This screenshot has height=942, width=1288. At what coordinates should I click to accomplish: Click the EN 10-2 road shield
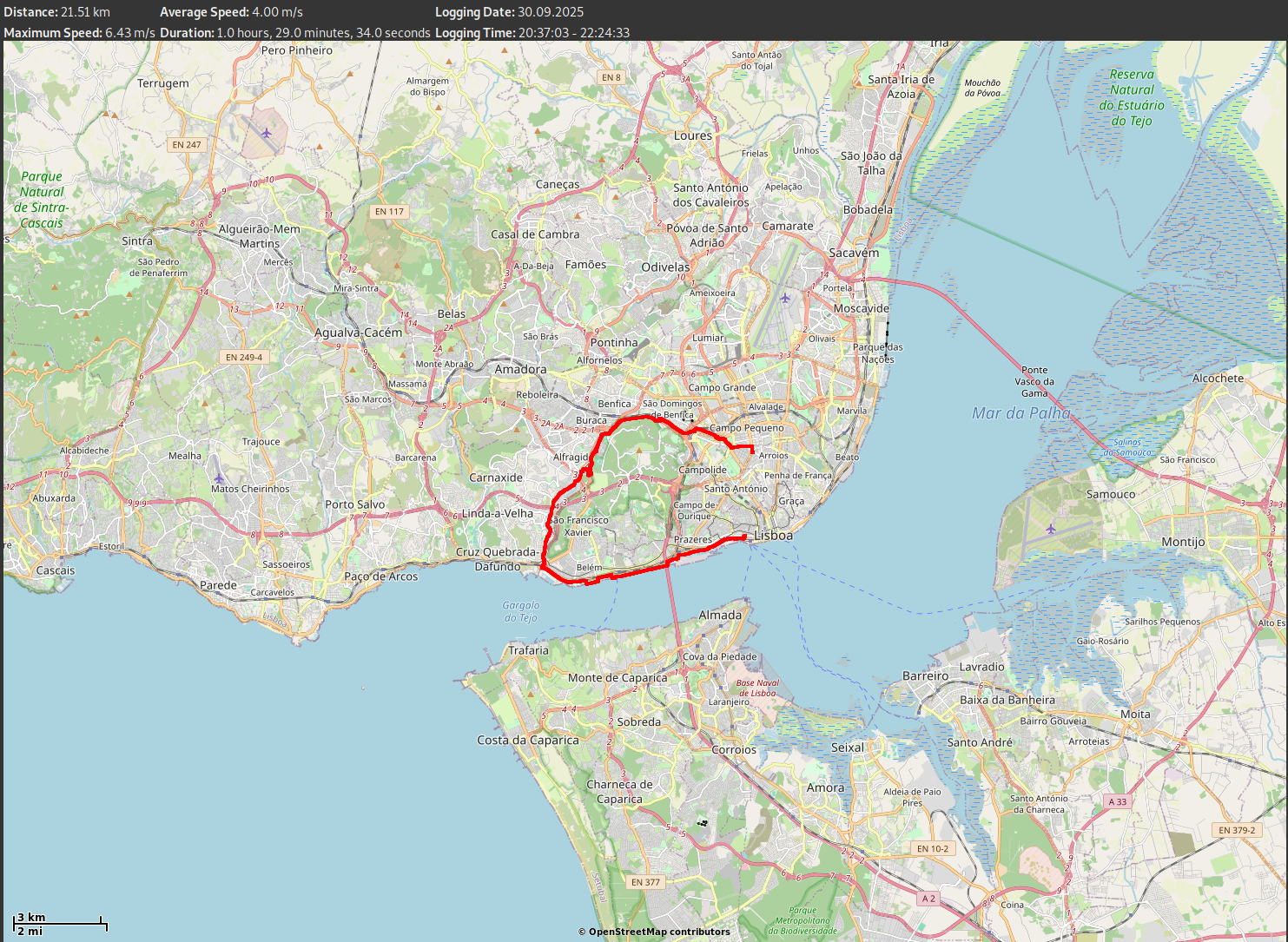coord(933,848)
